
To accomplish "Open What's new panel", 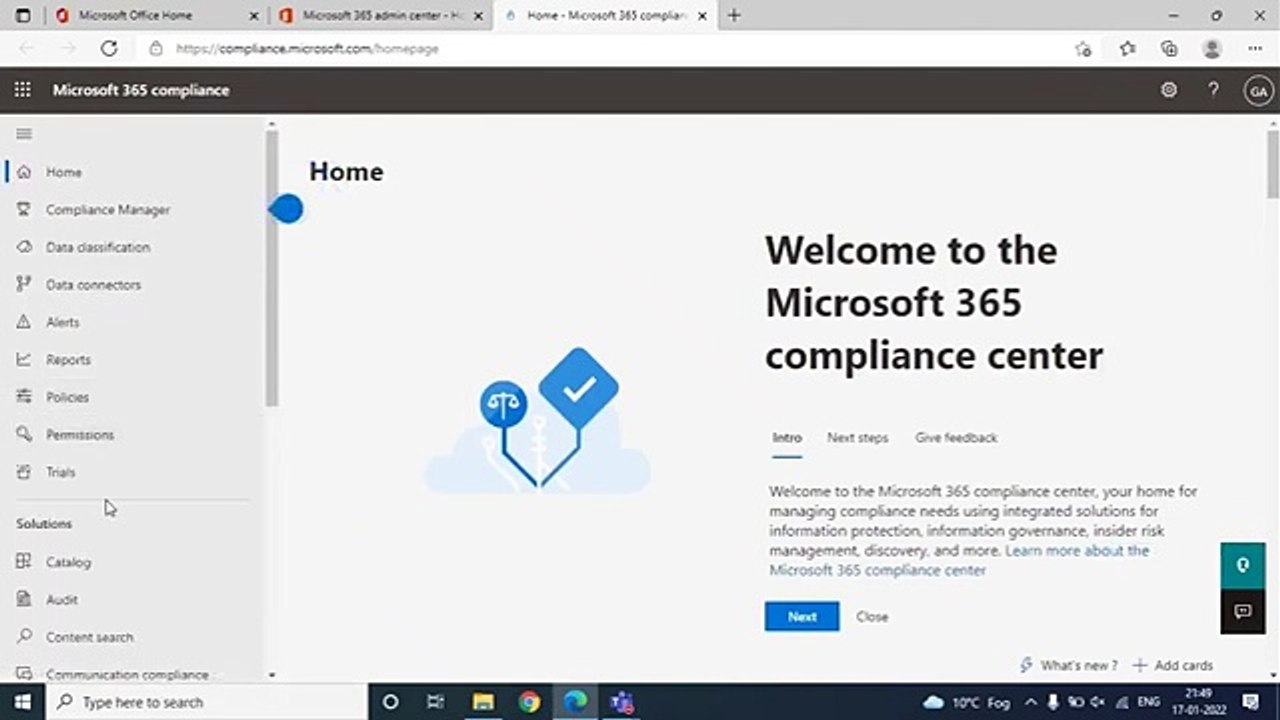I will pos(1068,665).
